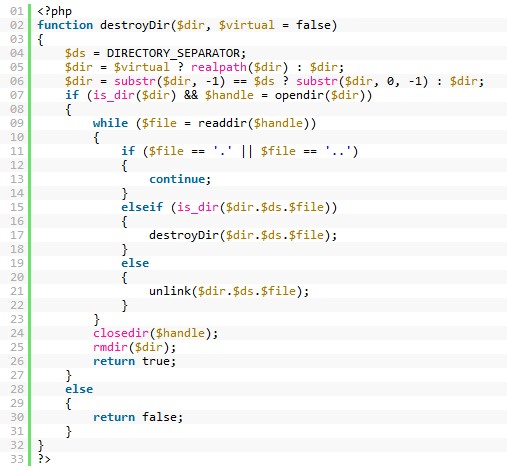Click the 'function' keyword on line 02
Viewport: 507px width, 471px height.
click(x=65, y=25)
